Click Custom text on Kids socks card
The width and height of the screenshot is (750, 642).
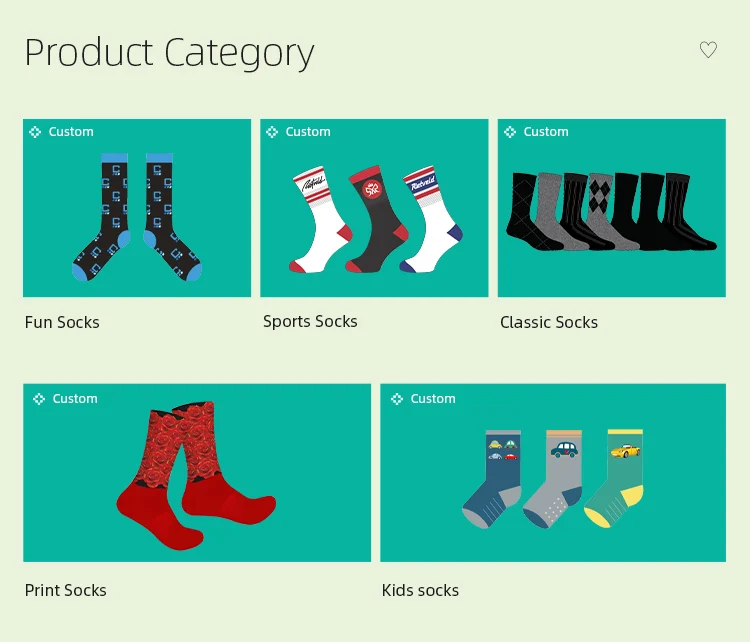click(433, 399)
